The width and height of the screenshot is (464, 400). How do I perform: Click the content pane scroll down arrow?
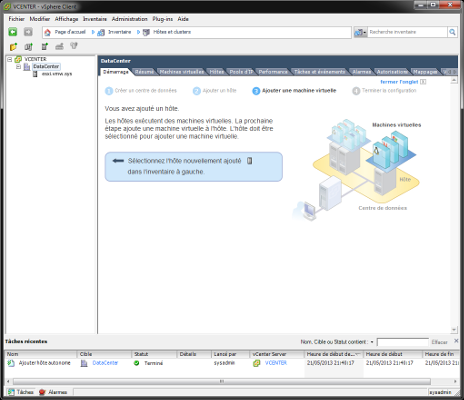click(x=454, y=329)
